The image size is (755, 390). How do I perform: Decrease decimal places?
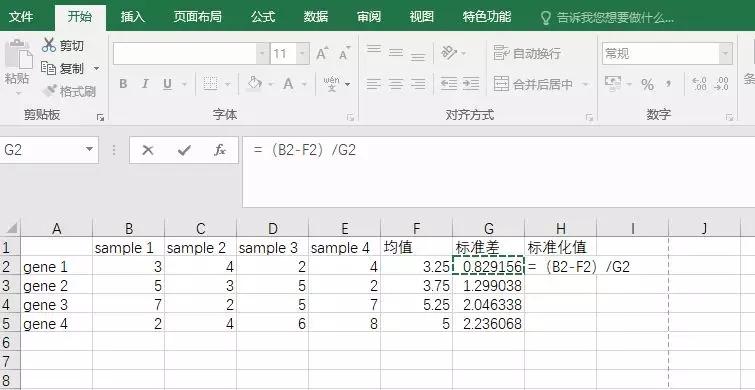(x=721, y=84)
